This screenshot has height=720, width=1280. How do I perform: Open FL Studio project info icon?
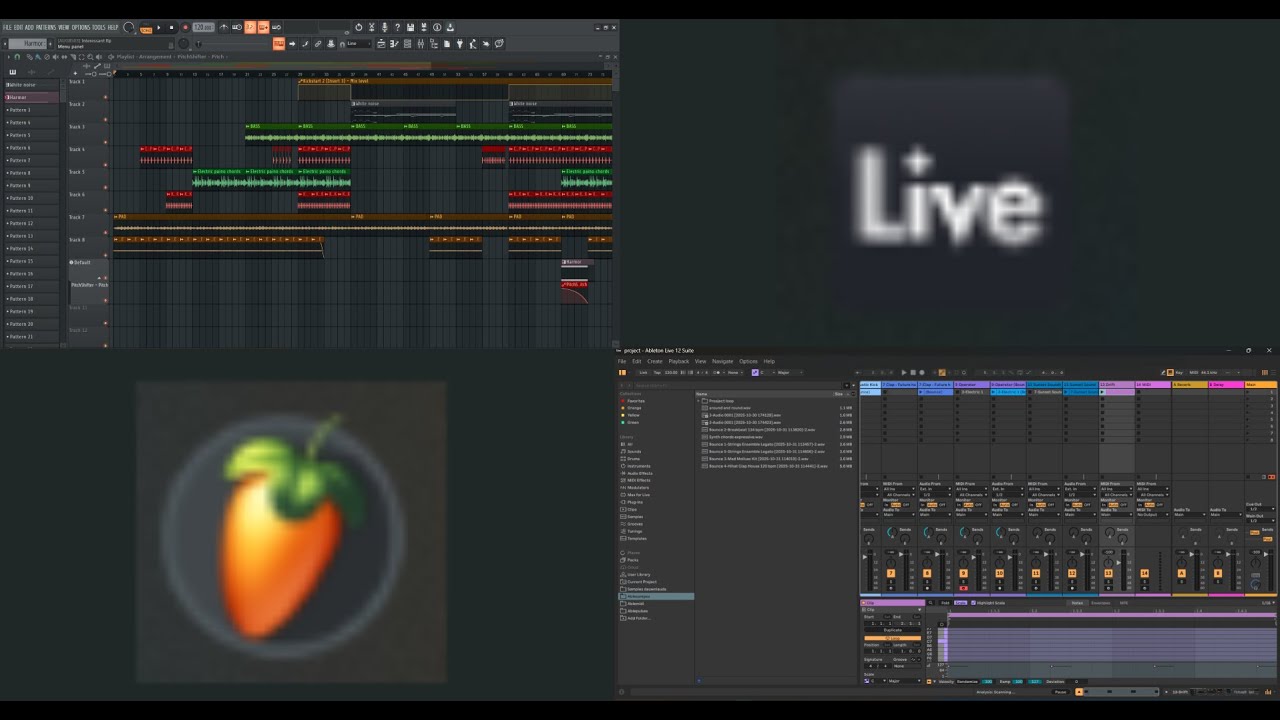[x=437, y=28]
